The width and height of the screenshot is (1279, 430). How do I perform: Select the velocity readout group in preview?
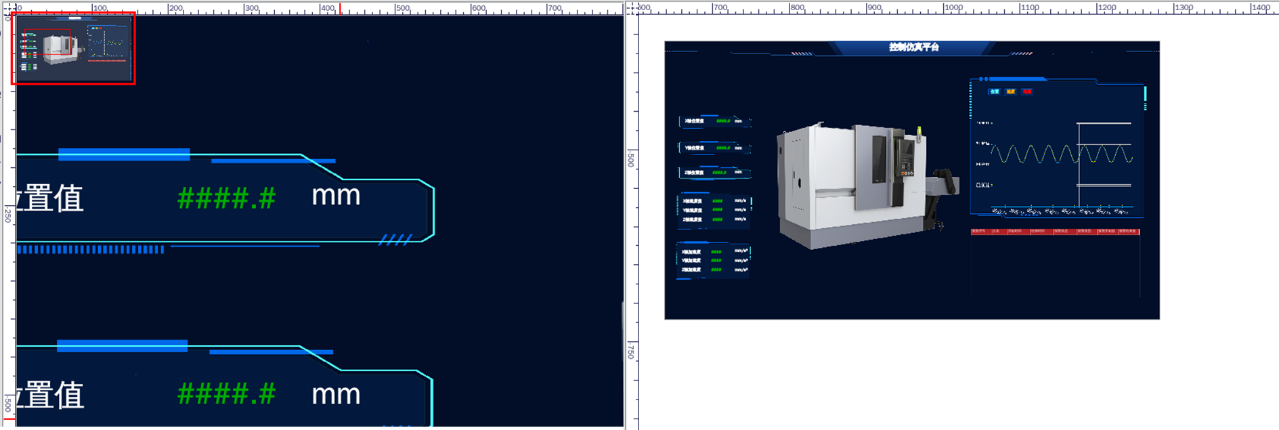point(714,210)
